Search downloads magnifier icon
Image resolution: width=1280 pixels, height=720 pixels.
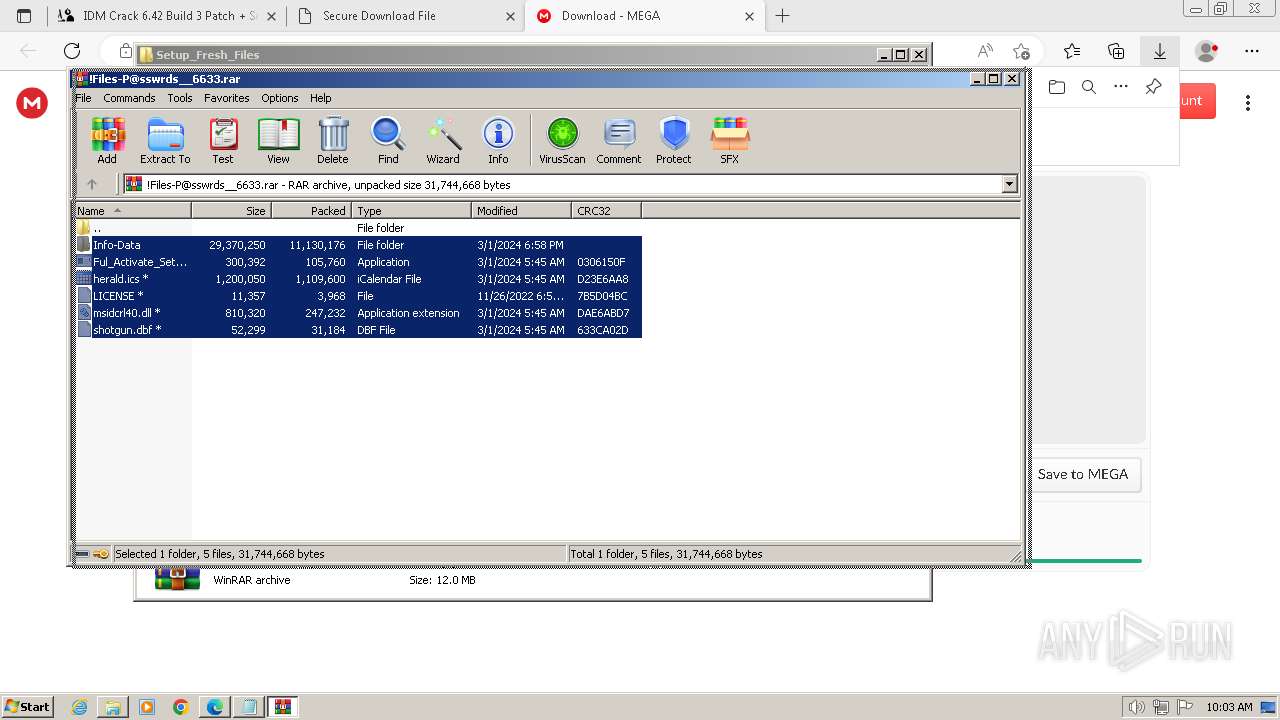(x=1089, y=87)
